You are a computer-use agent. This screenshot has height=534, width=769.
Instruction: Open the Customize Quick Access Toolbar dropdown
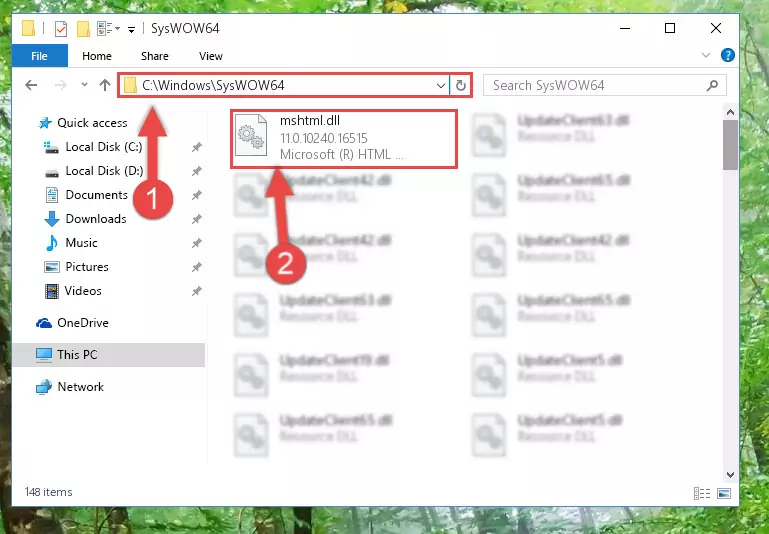[x=131, y=29]
